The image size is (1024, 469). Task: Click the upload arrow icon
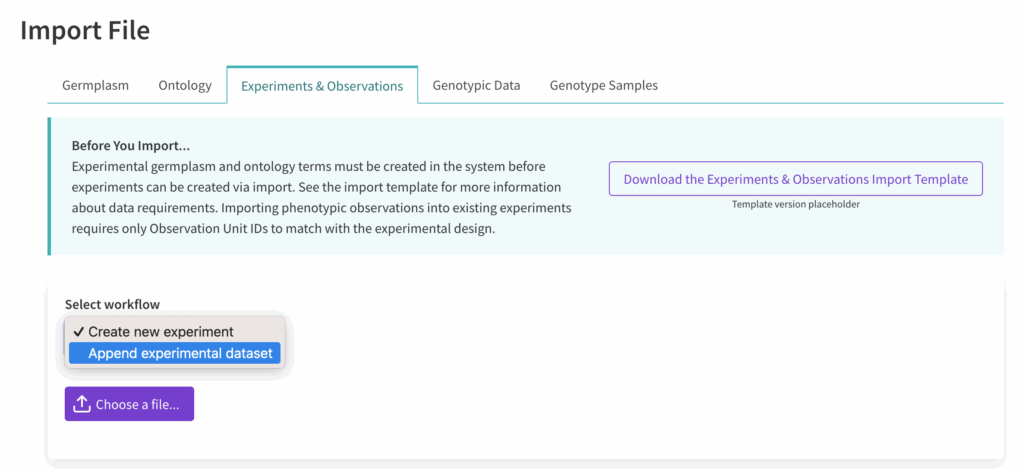(x=83, y=405)
